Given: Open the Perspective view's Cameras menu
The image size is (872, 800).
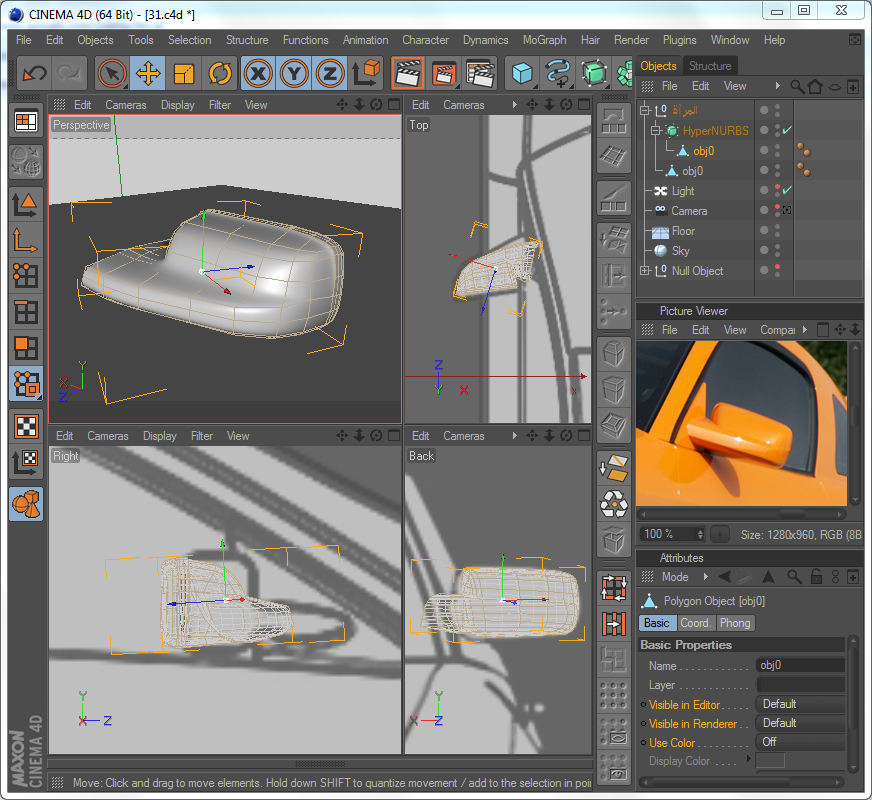Looking at the screenshot, I should 126,105.
